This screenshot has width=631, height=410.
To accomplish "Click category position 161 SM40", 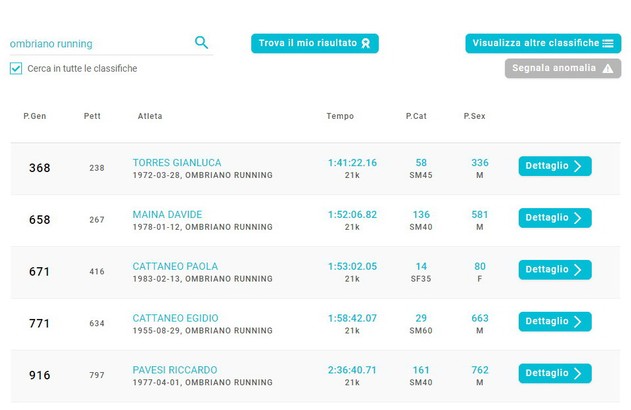I will (421, 376).
